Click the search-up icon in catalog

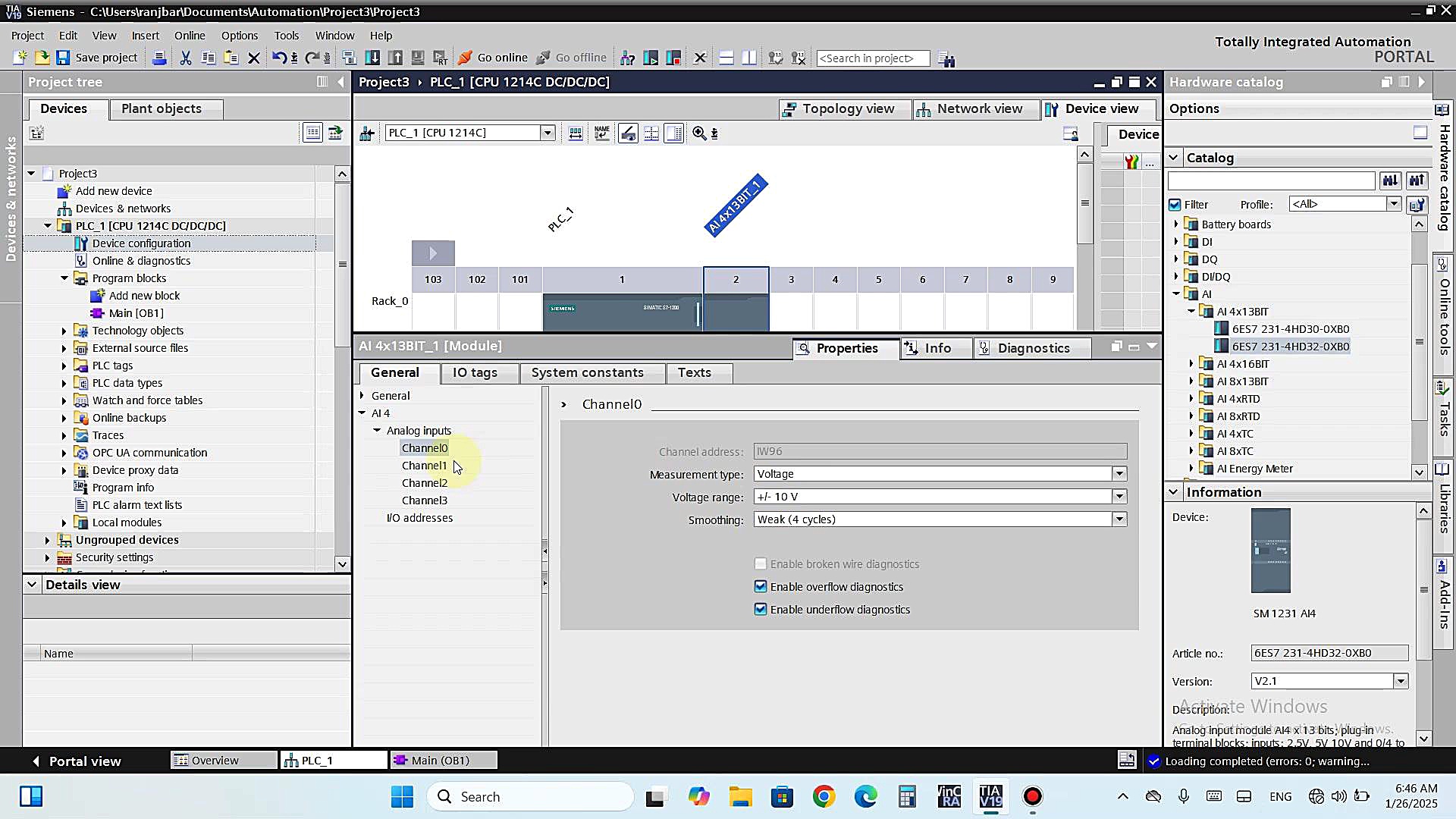(1417, 180)
